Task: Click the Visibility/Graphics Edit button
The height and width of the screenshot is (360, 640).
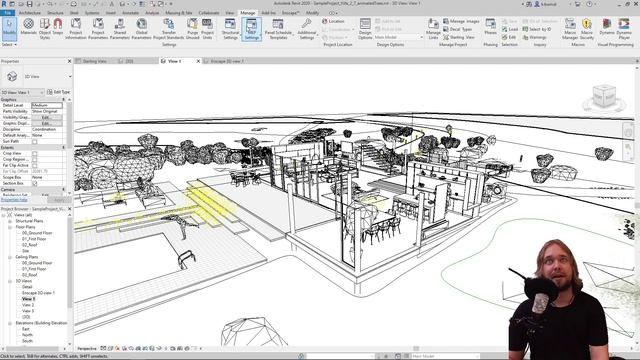Action: tap(47, 118)
